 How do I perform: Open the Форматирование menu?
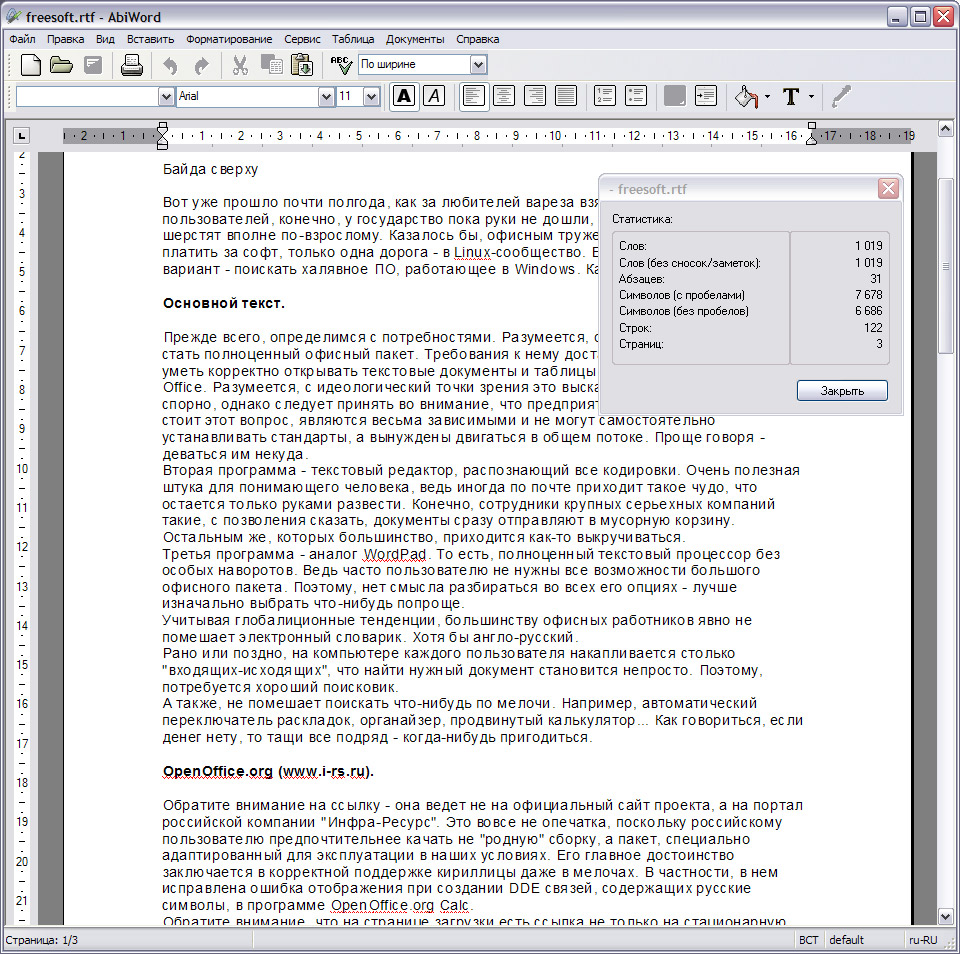(x=229, y=39)
